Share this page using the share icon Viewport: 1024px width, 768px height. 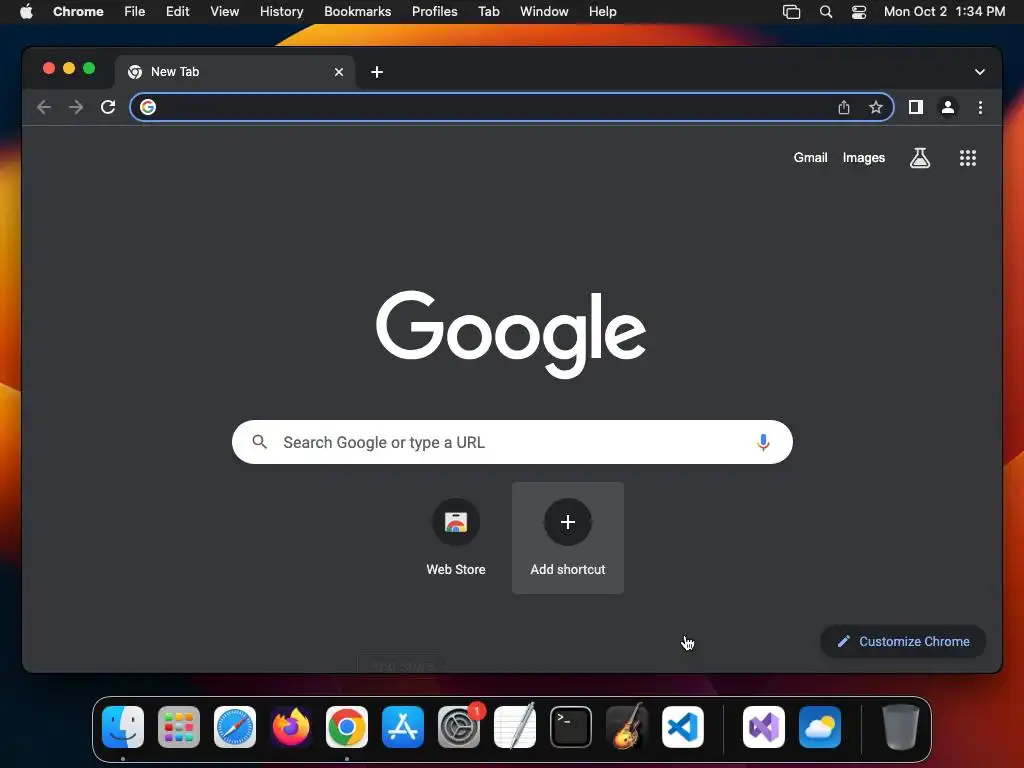click(x=844, y=107)
